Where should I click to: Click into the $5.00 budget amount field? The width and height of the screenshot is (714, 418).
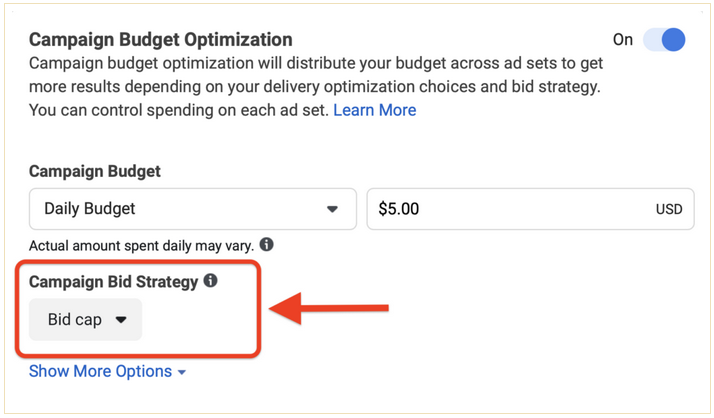(530, 209)
